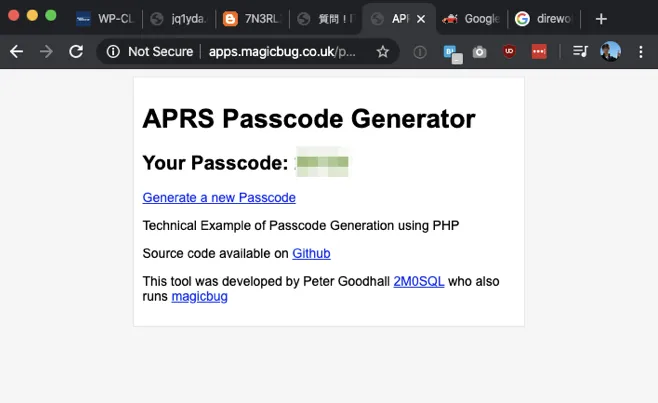
Task: Click the red three-dots extension icon
Action: tap(539, 52)
